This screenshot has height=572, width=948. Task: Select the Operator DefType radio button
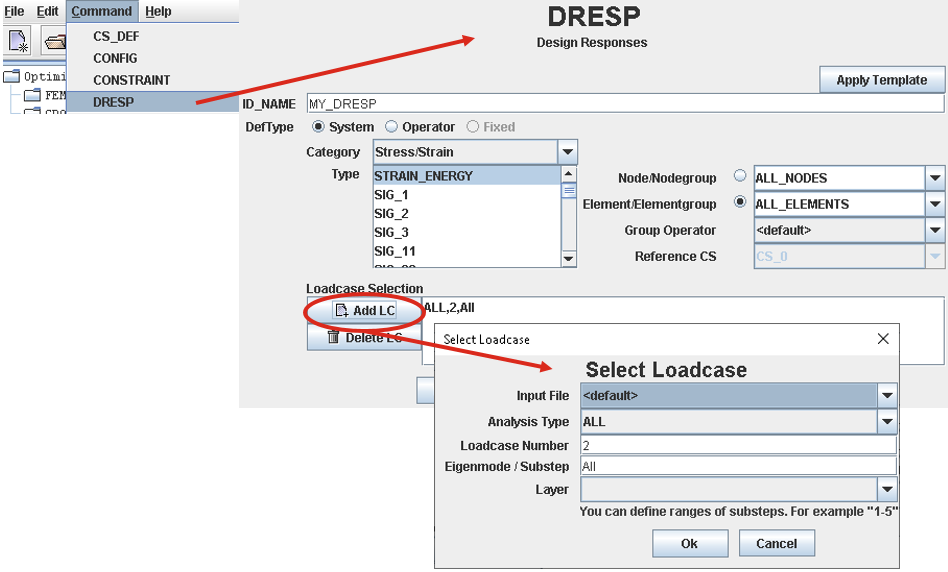[392, 126]
